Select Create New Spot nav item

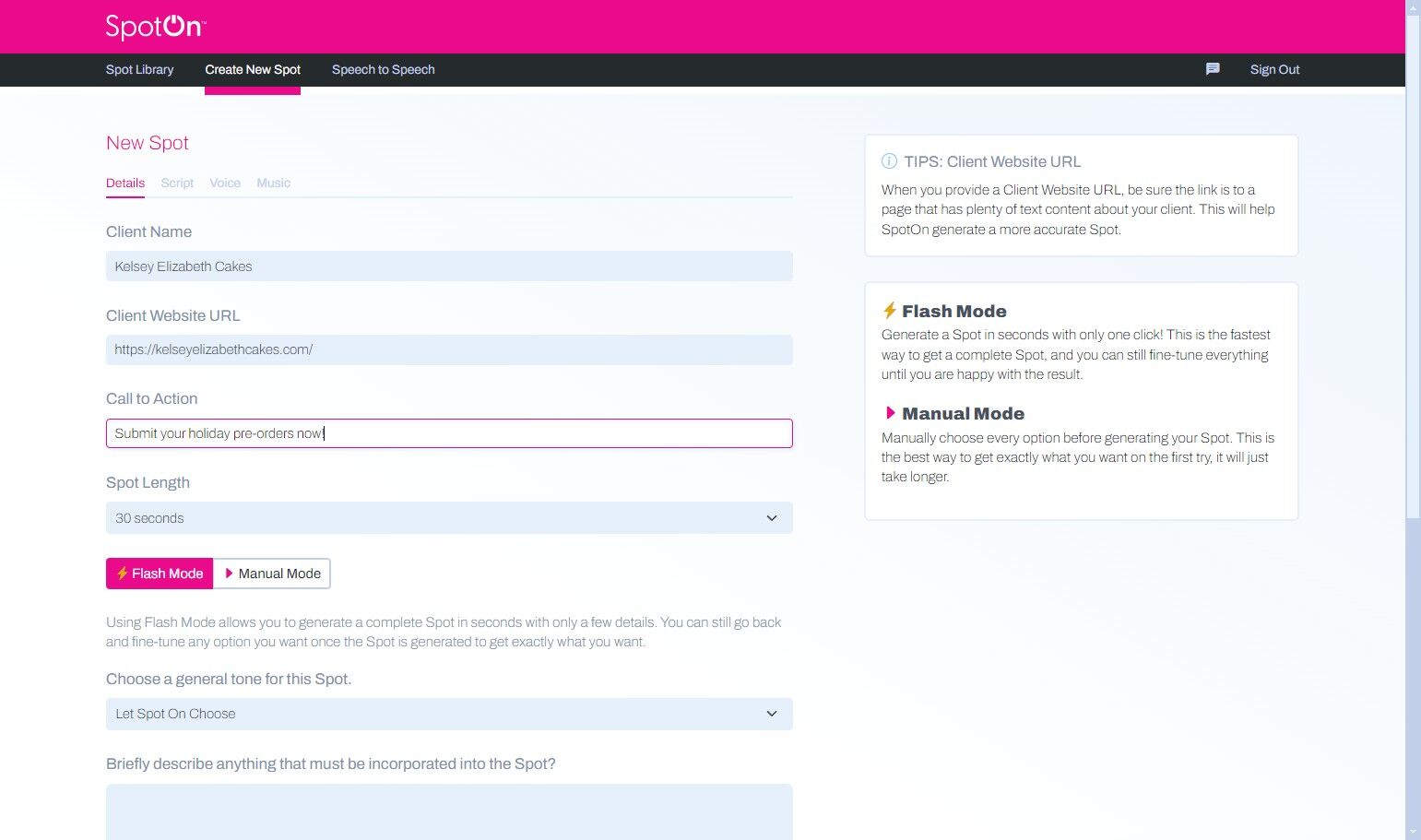tap(253, 69)
